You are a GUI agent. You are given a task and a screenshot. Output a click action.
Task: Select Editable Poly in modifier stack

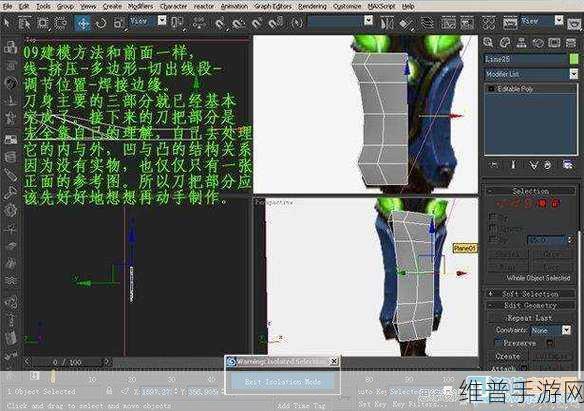(x=515, y=89)
